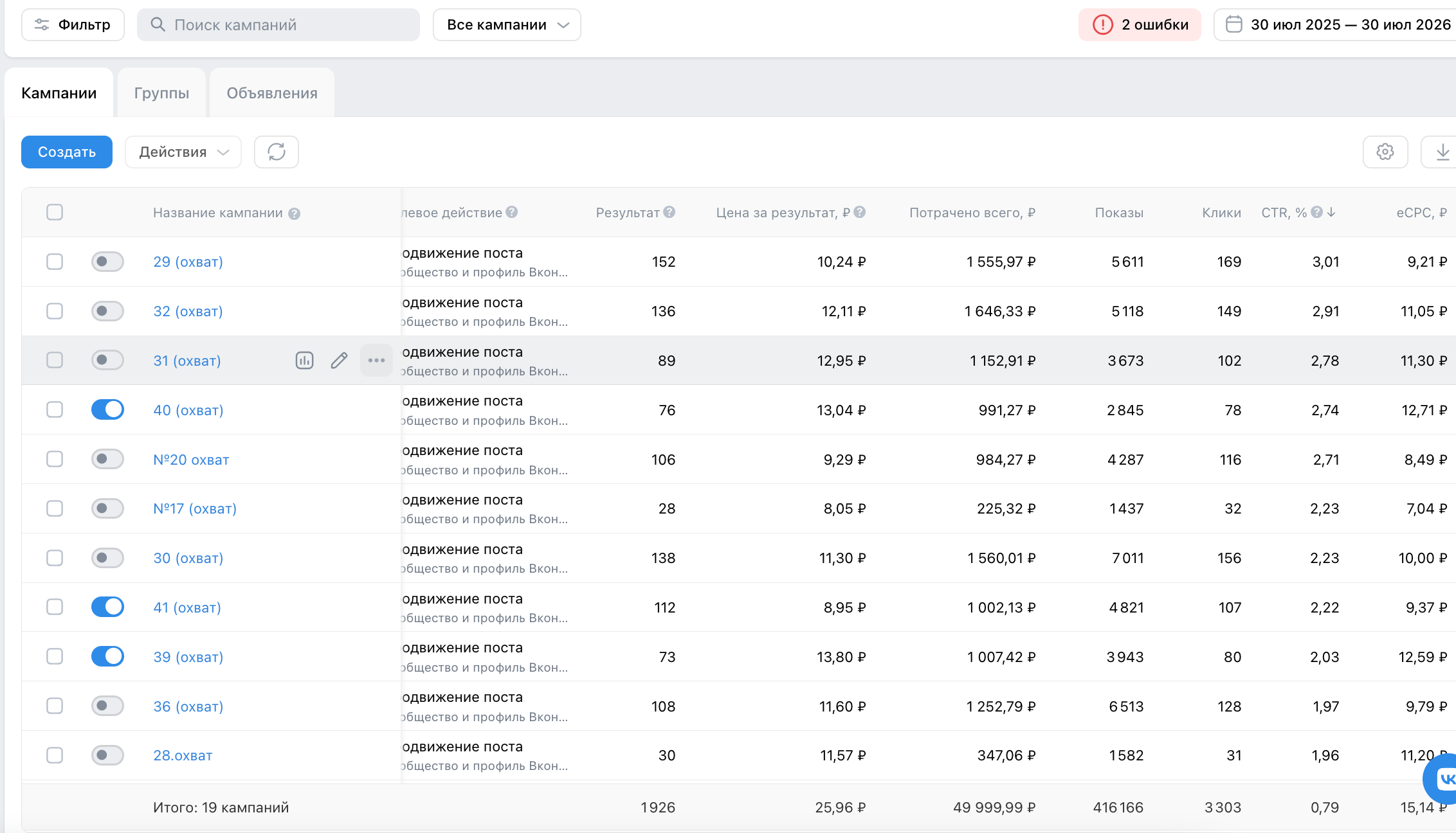Expand the Все кампании dropdown

[x=507, y=25]
